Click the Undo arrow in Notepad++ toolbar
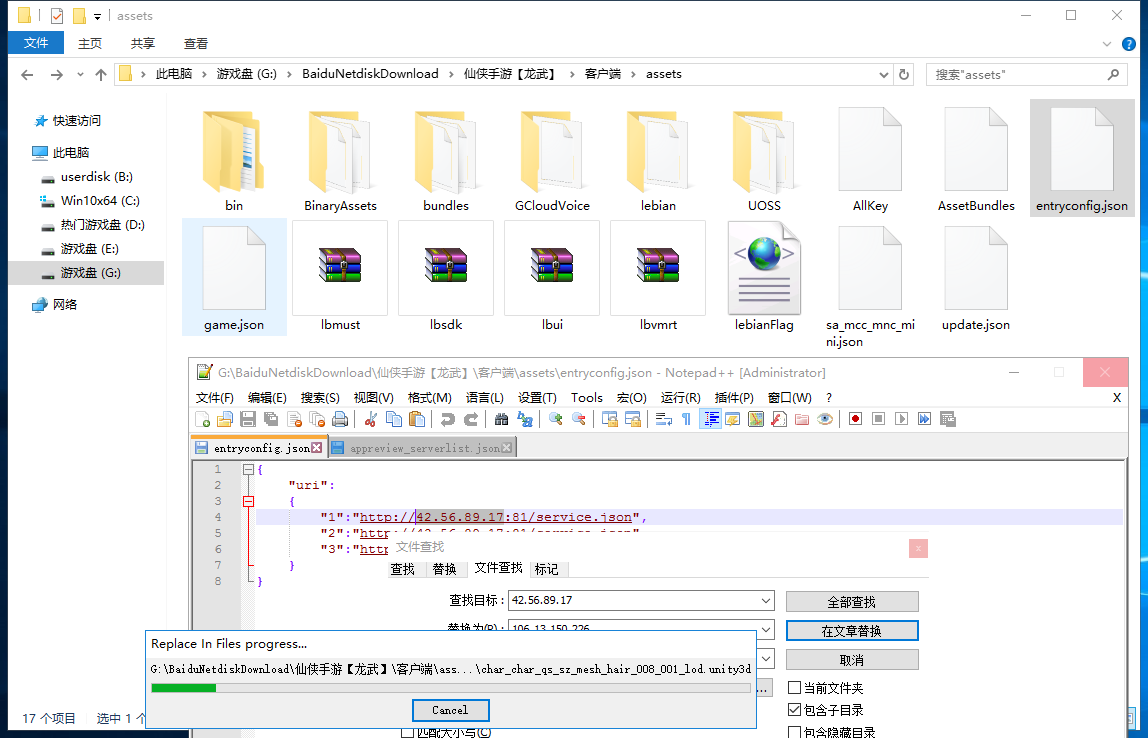1148x738 pixels. coord(447,419)
